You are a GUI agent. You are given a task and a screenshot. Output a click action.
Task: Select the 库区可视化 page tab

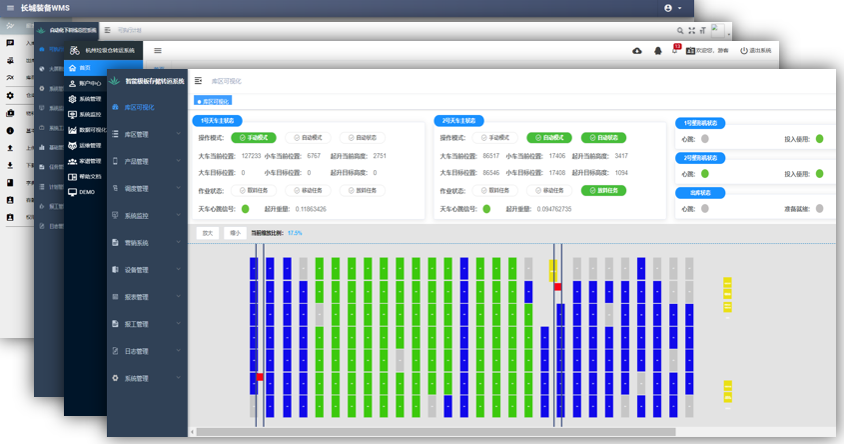tap(212, 101)
